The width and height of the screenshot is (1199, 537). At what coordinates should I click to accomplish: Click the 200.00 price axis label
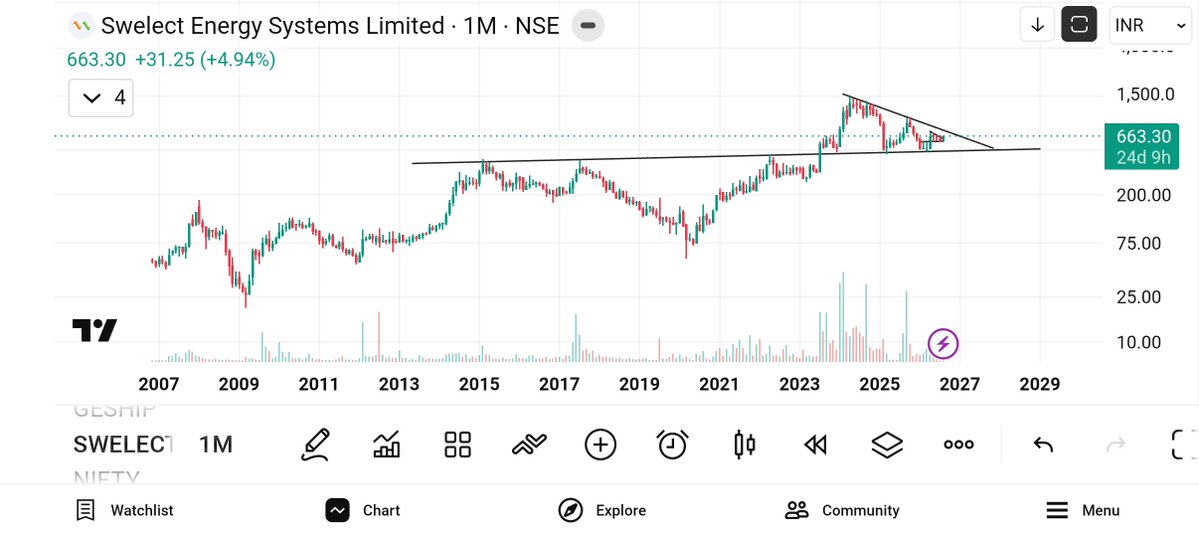[x=1143, y=195]
